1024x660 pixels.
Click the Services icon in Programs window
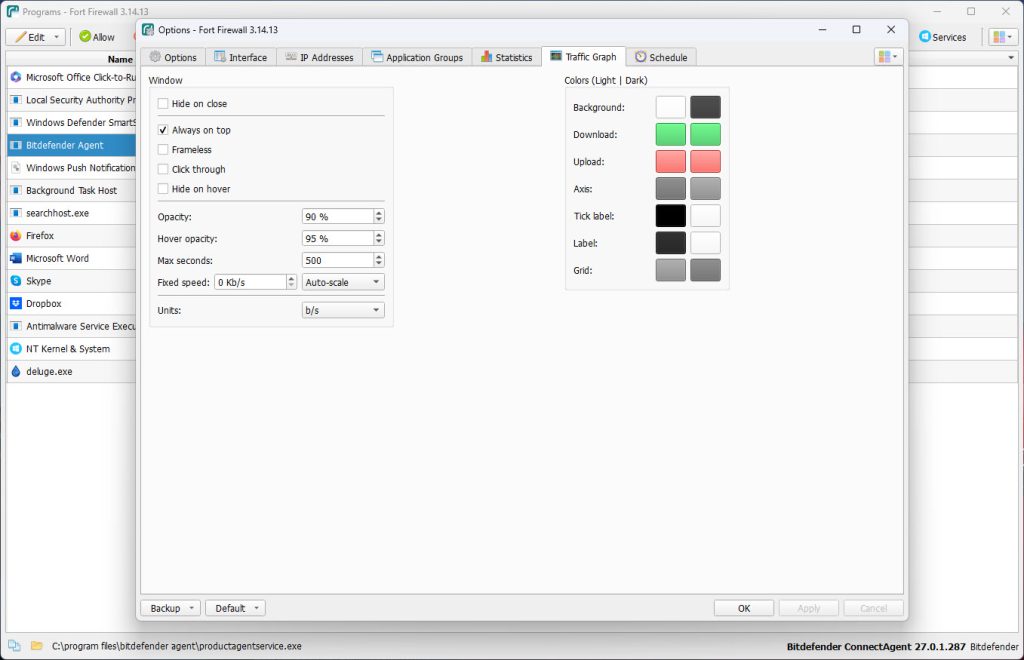pyautogui.click(x=924, y=37)
